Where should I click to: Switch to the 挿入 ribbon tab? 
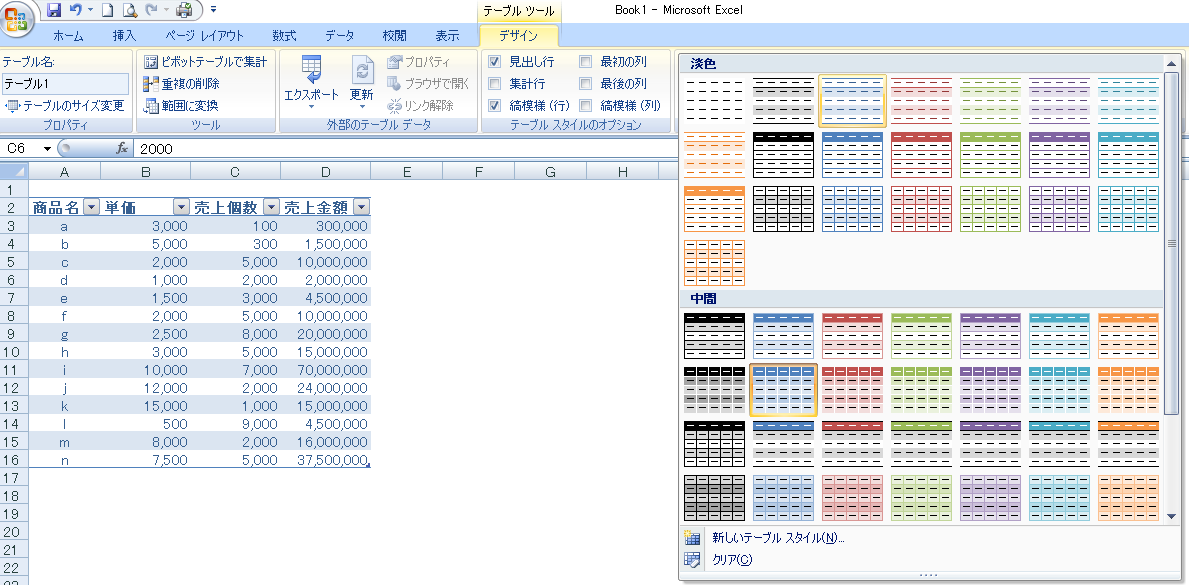click(x=124, y=36)
